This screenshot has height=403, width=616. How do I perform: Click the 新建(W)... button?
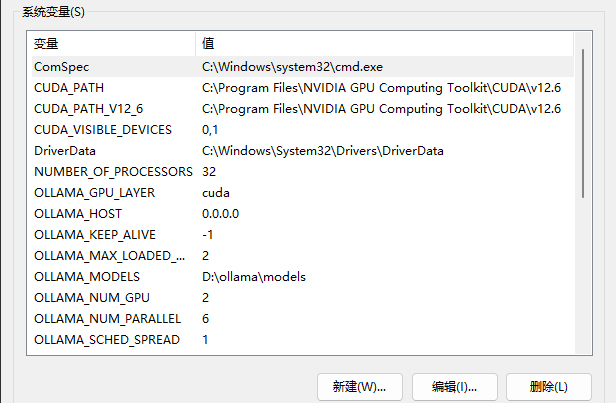360,387
